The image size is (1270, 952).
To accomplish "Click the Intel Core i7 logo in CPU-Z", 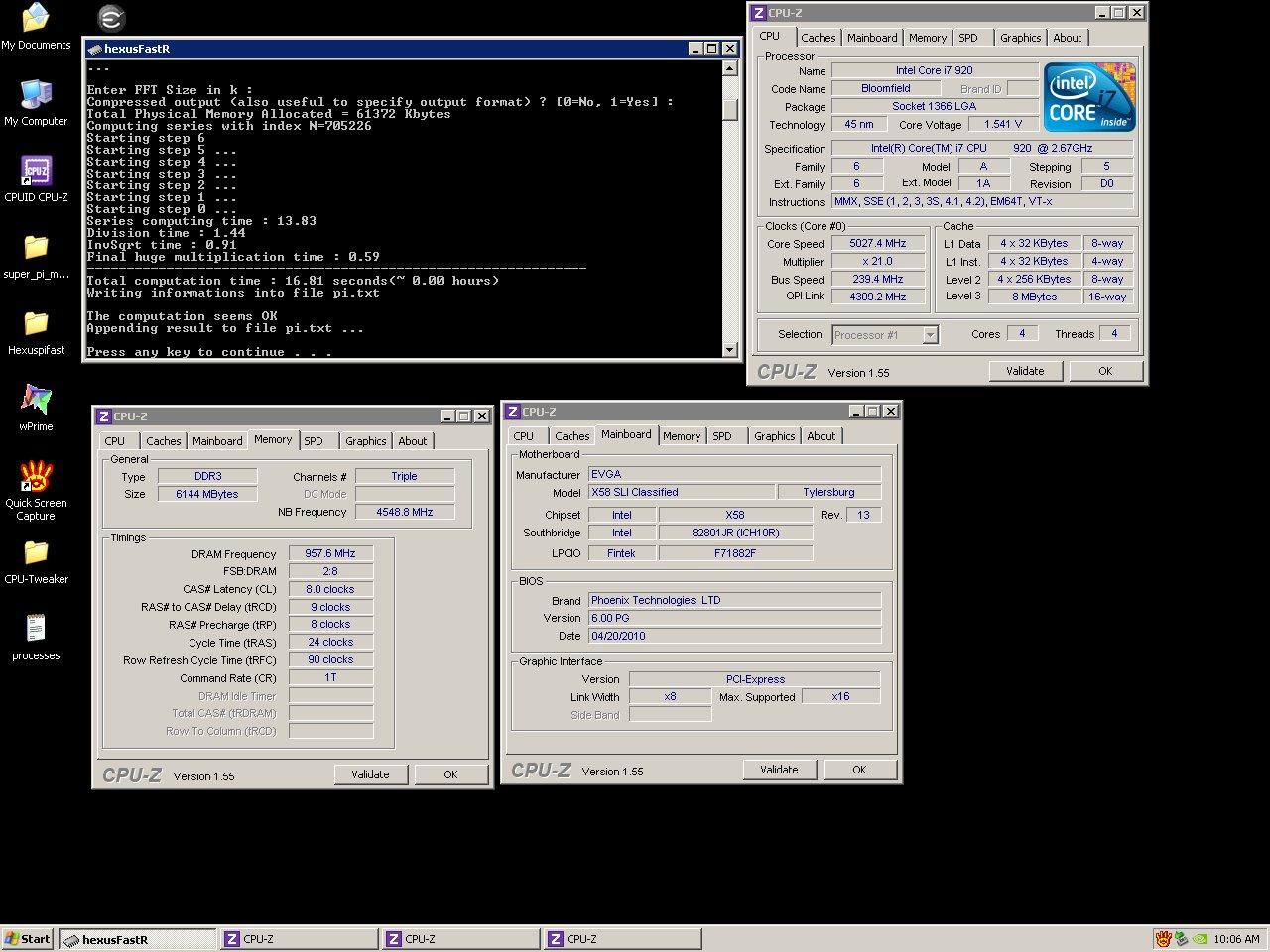I will point(1089,97).
